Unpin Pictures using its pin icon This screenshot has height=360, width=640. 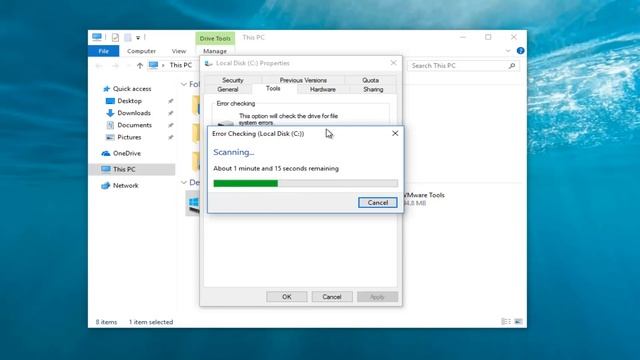(x=171, y=137)
